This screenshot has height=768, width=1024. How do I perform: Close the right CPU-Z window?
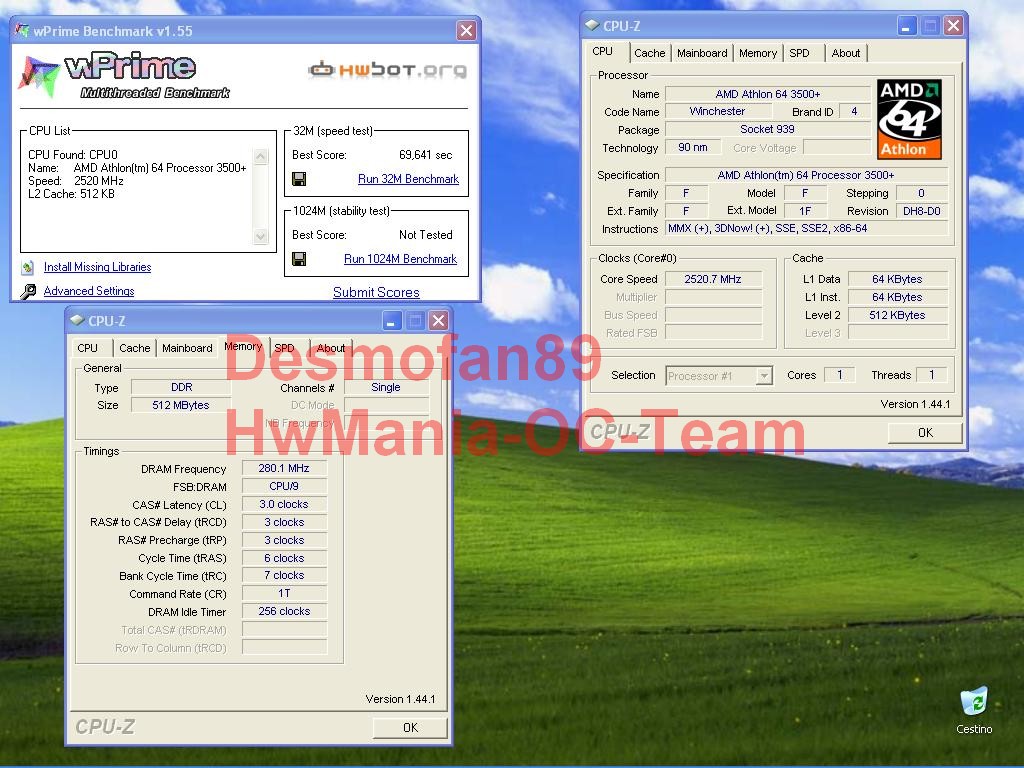click(953, 26)
